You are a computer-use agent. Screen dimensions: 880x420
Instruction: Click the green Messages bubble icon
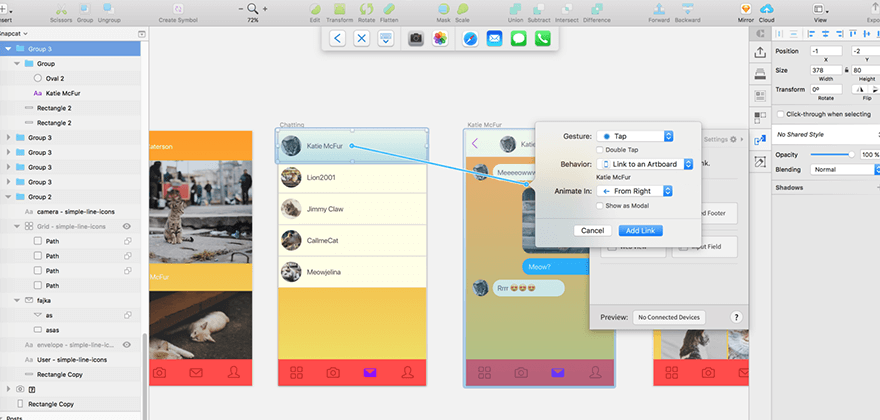(519, 38)
